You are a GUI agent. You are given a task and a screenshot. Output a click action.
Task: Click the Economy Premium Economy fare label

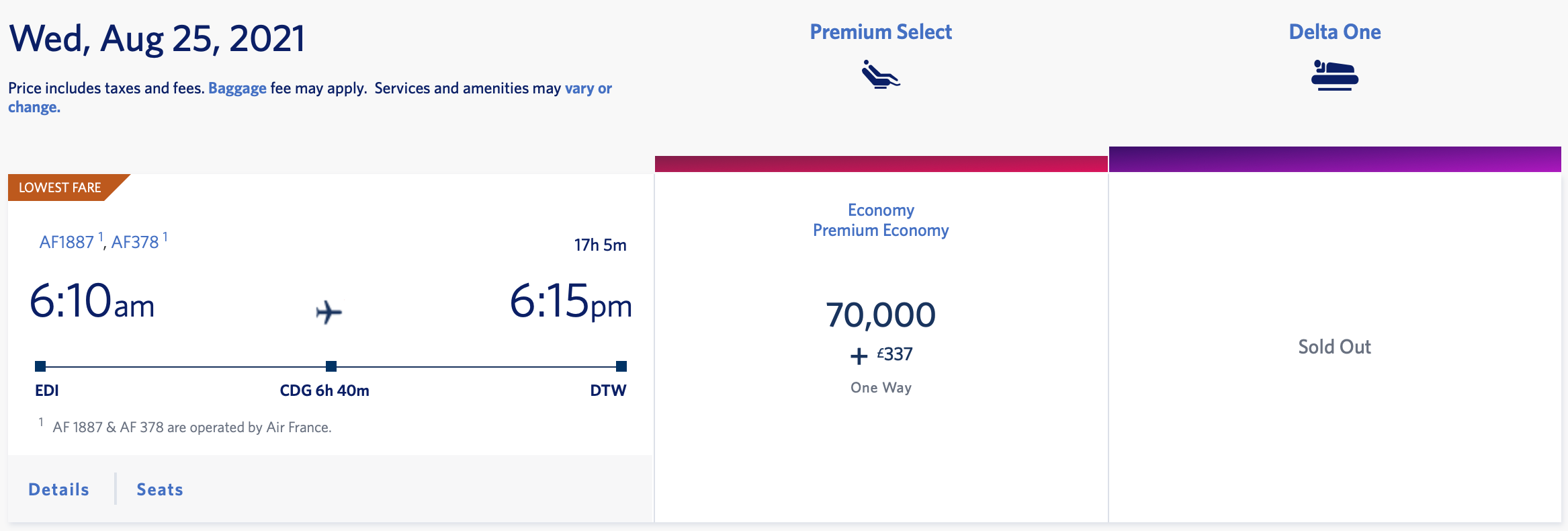point(881,220)
